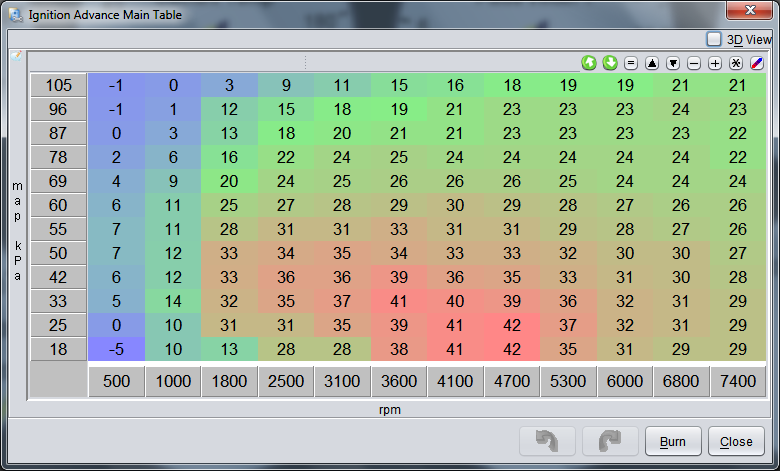Close window with red X button
The width and height of the screenshot is (780, 471).
(x=750, y=10)
